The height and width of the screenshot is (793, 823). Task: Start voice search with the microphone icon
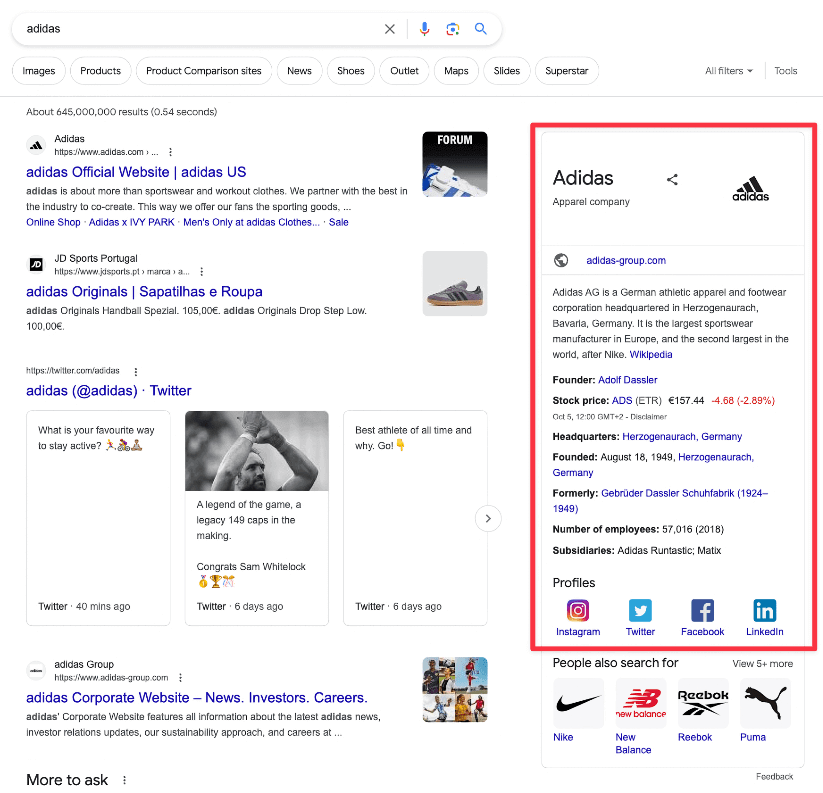424,29
